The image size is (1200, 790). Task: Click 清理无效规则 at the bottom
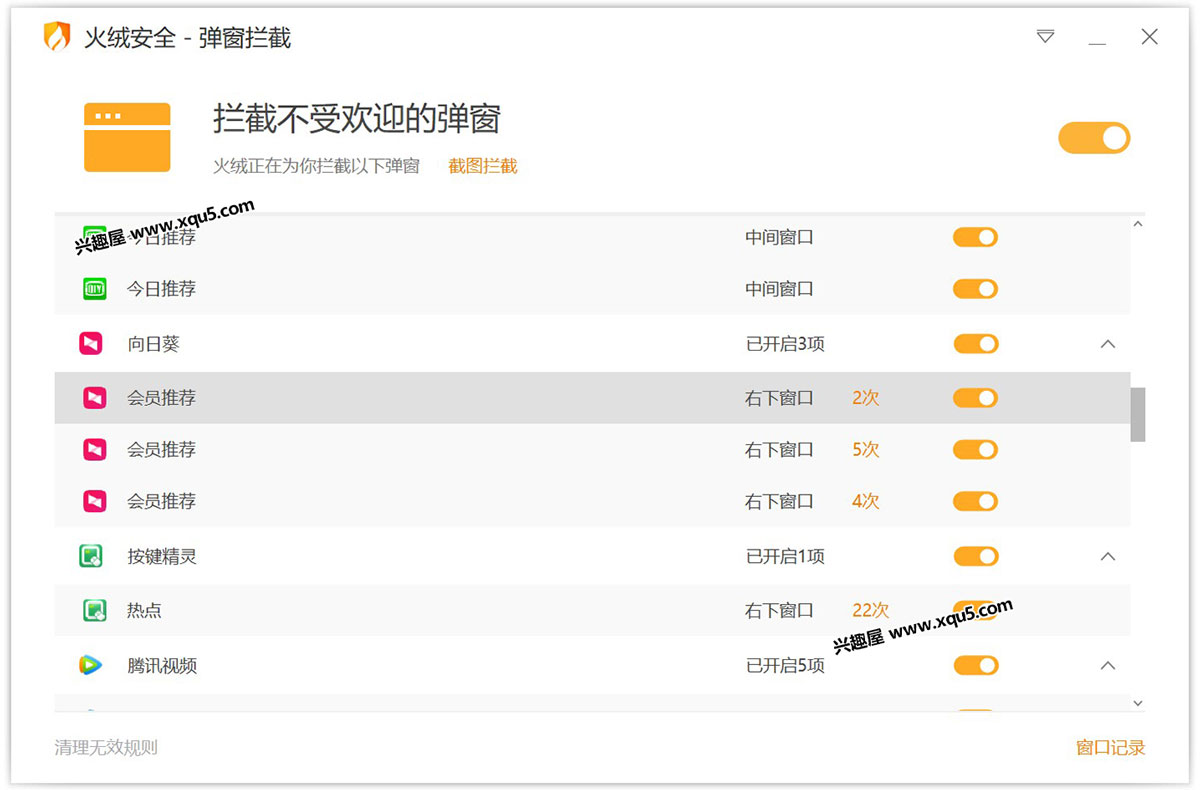[x=106, y=747]
